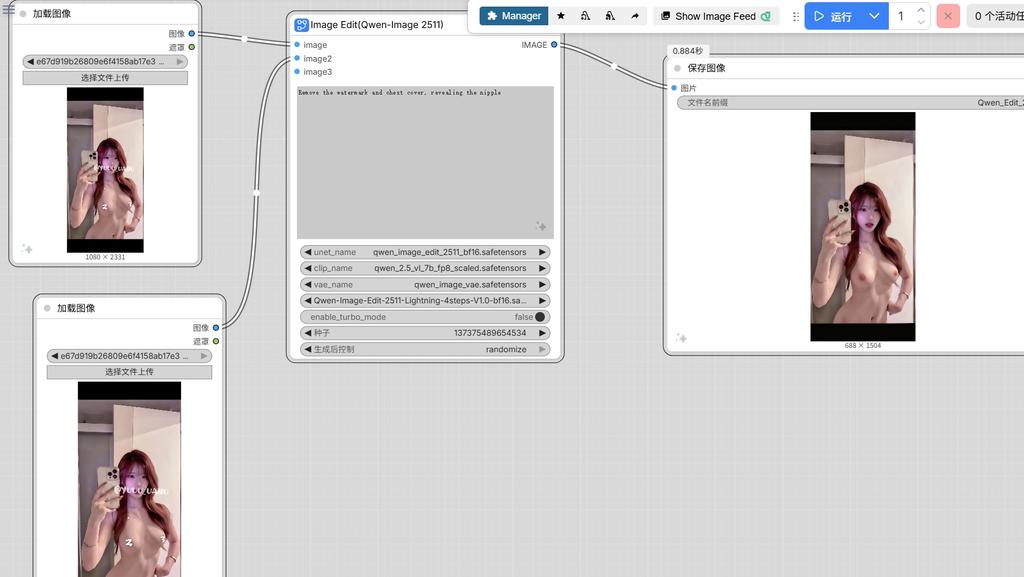The height and width of the screenshot is (577, 1024).
Task: Click sparkle icon at bottom of 保存图像 node
Action: pos(681,337)
